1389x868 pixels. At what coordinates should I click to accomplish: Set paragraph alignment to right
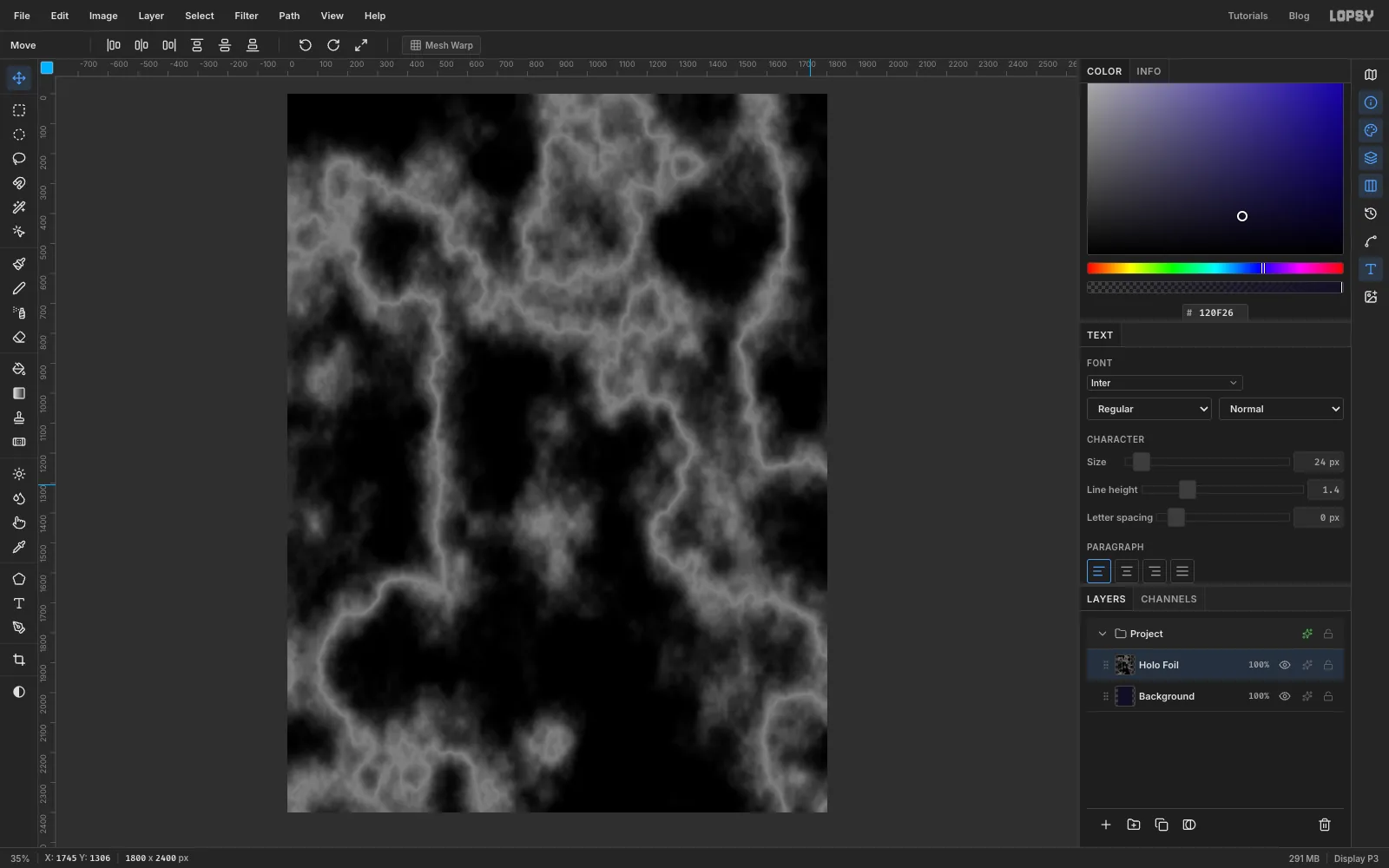(x=1155, y=571)
